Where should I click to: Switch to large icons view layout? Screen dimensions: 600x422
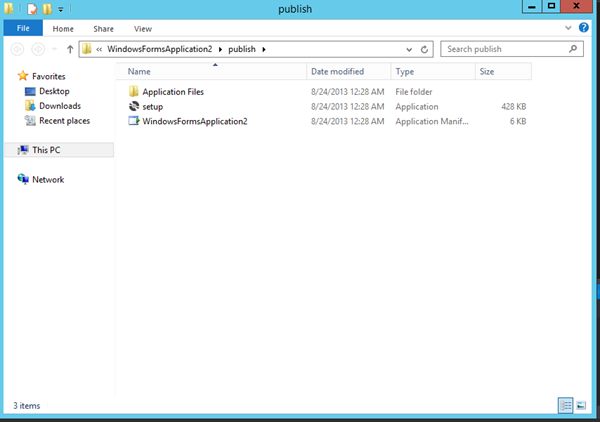pos(582,405)
